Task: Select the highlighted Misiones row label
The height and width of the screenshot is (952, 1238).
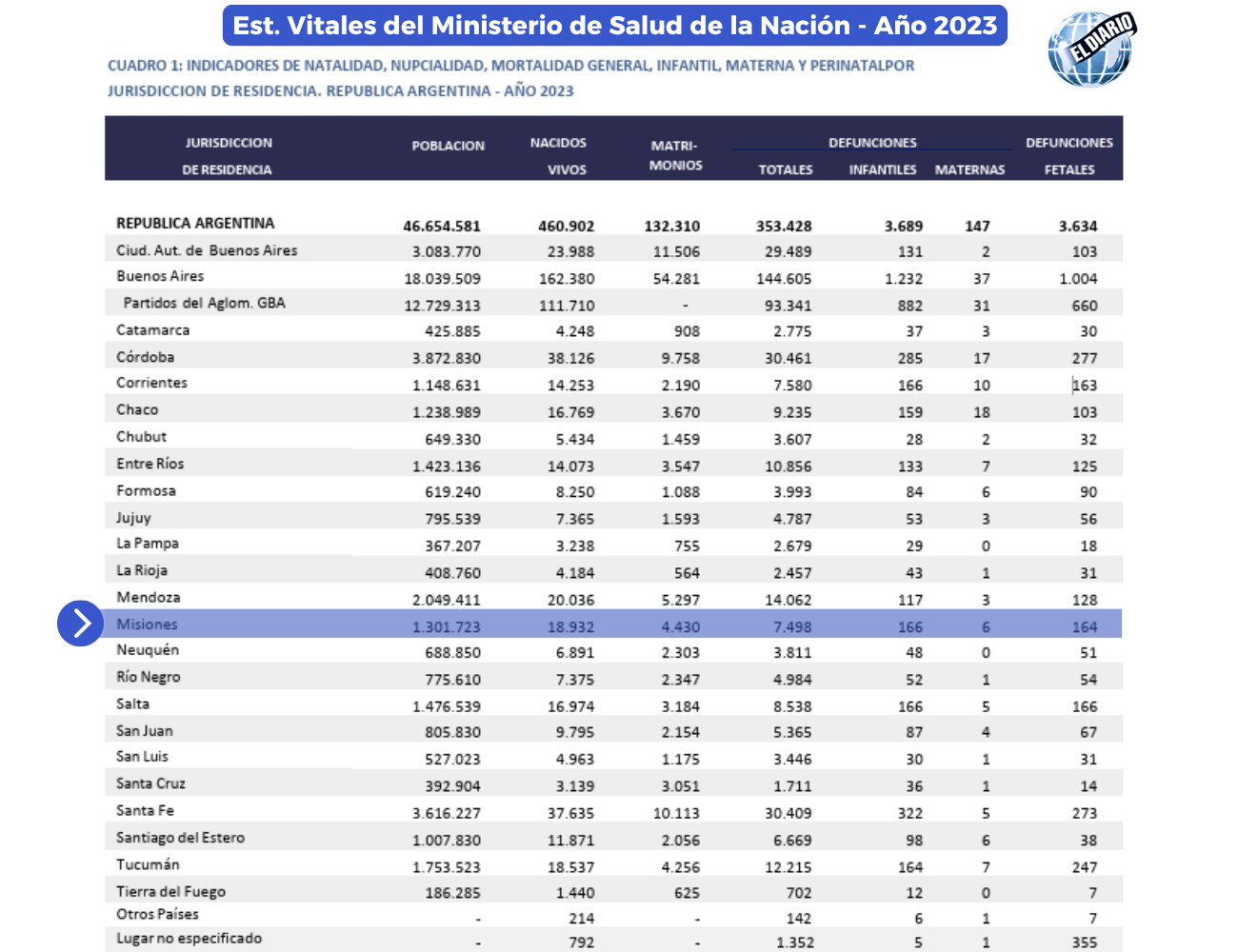Action: click(x=147, y=625)
